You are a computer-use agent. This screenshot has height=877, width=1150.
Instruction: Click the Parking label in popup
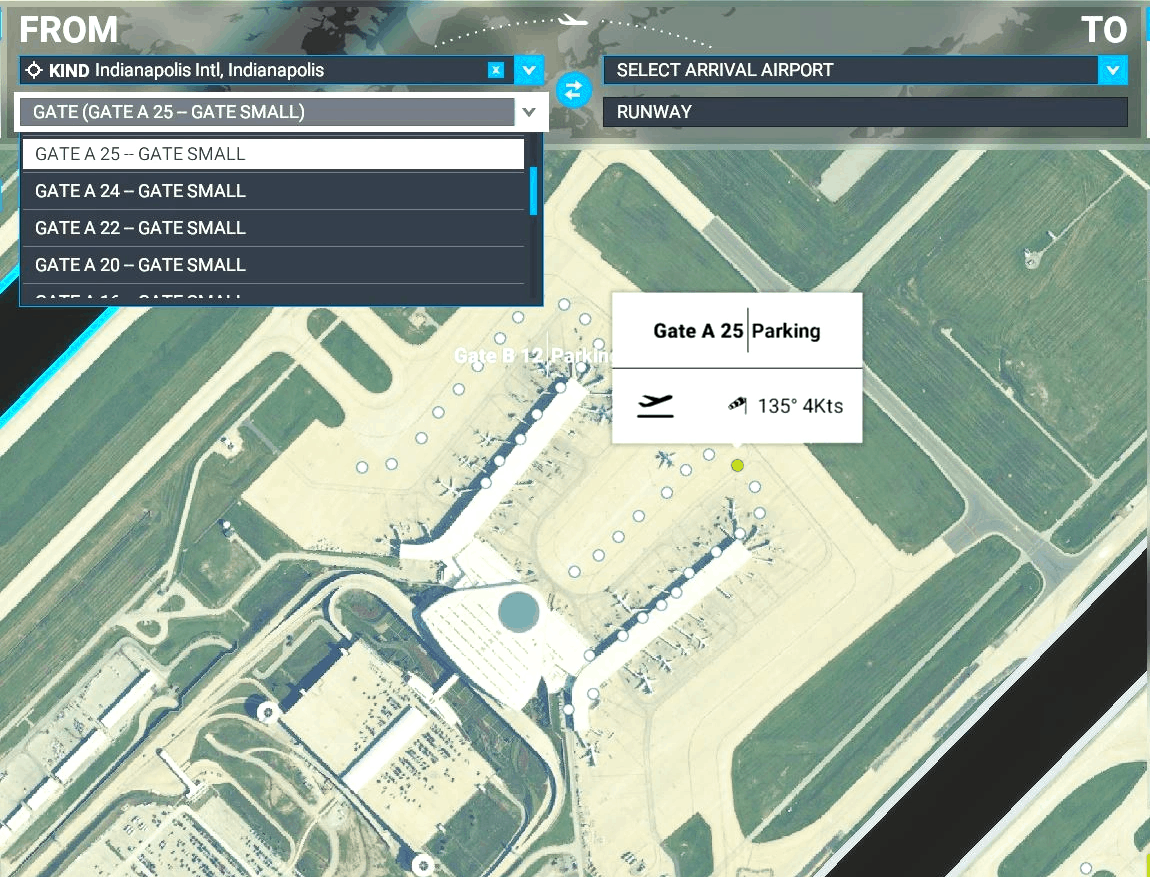[786, 331]
